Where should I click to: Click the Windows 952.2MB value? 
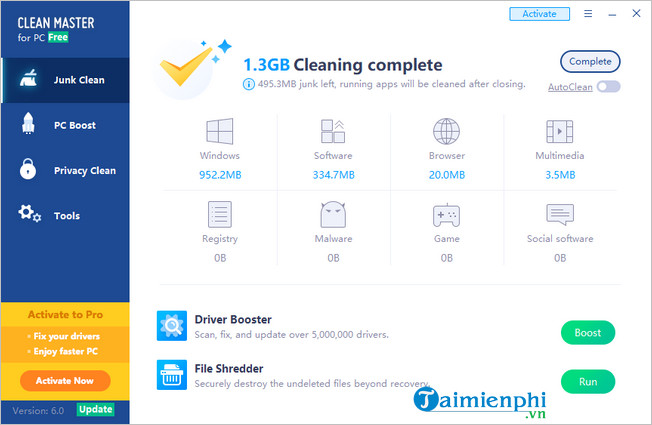tap(220, 175)
